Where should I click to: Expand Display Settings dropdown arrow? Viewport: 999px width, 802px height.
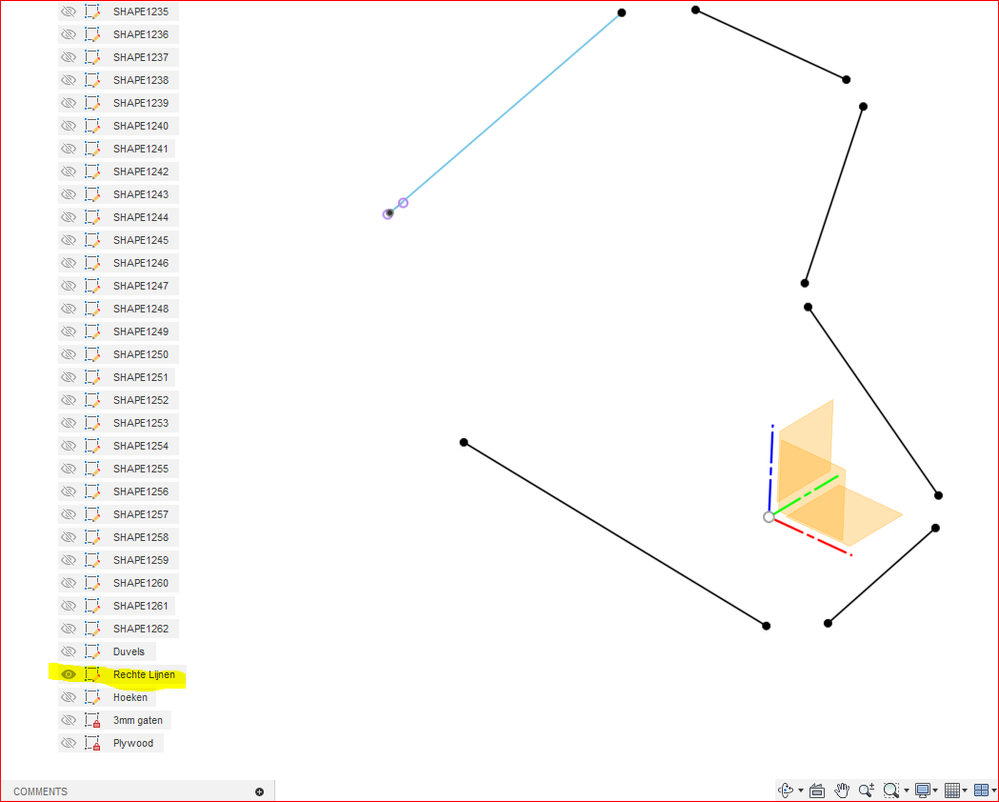point(935,791)
